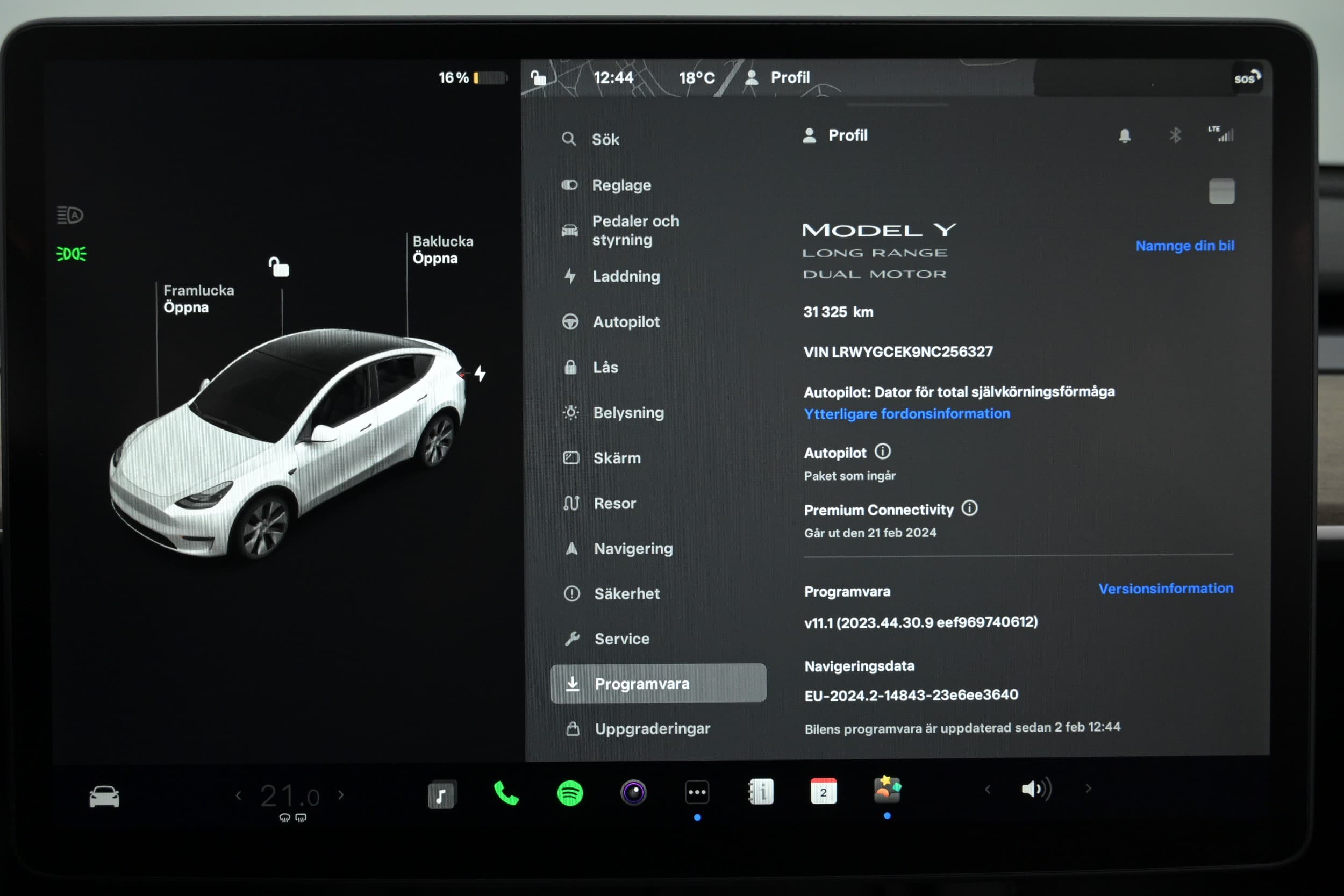Tap Går ut den 21 feb 2024 text
The image size is (1344, 896).
pos(870,533)
